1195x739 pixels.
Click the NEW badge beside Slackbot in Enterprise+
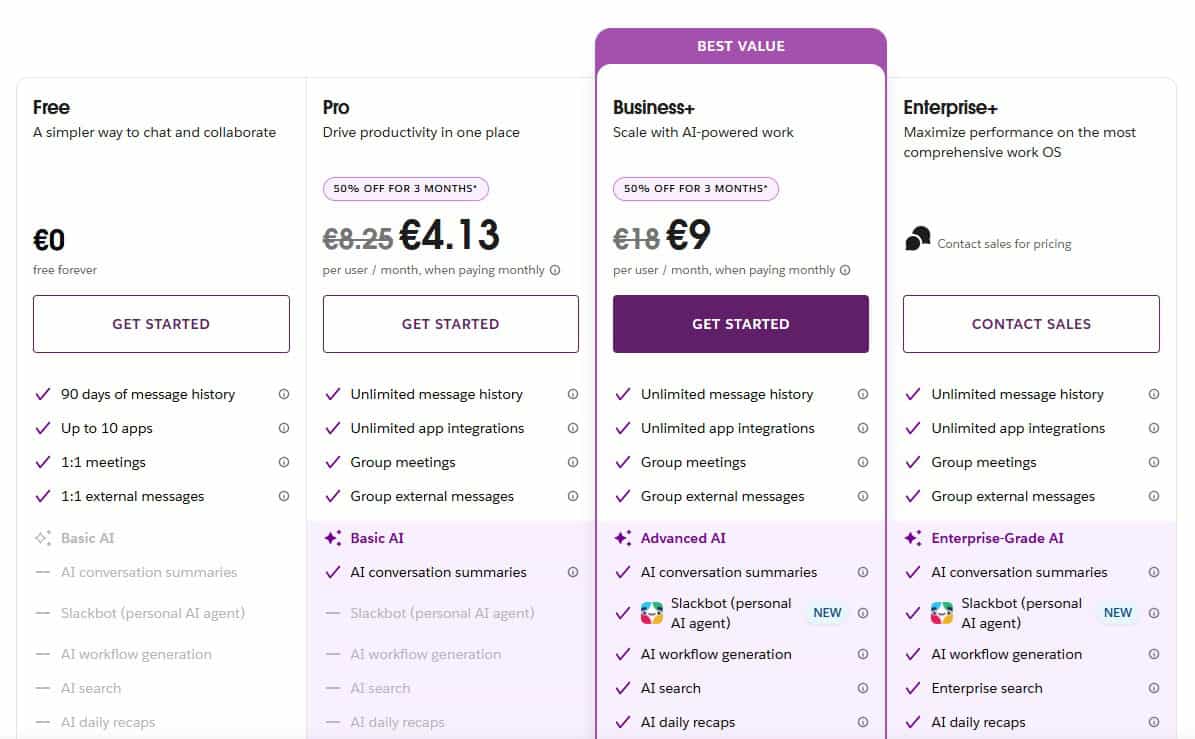pyautogui.click(x=1117, y=612)
